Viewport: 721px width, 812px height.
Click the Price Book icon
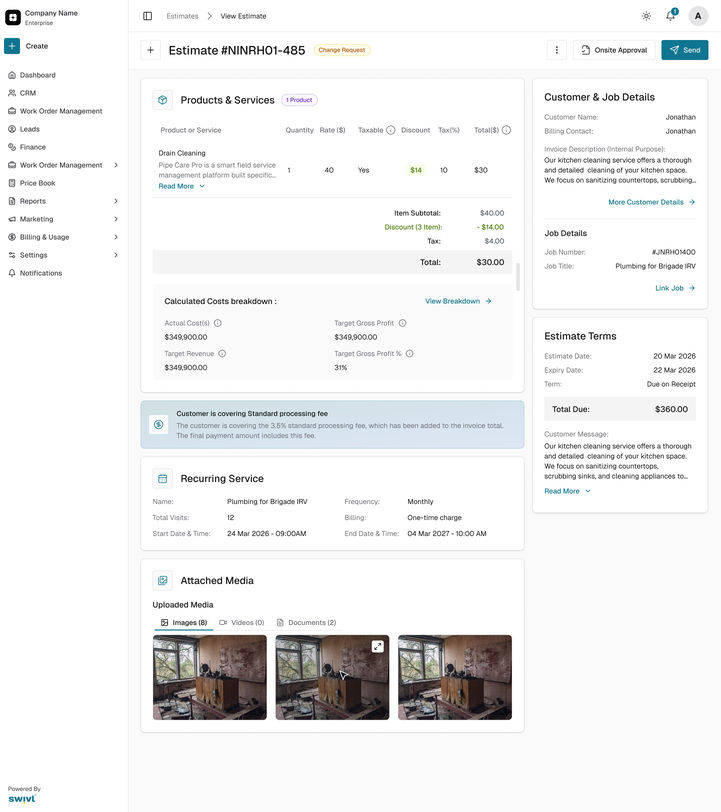pos(12,183)
